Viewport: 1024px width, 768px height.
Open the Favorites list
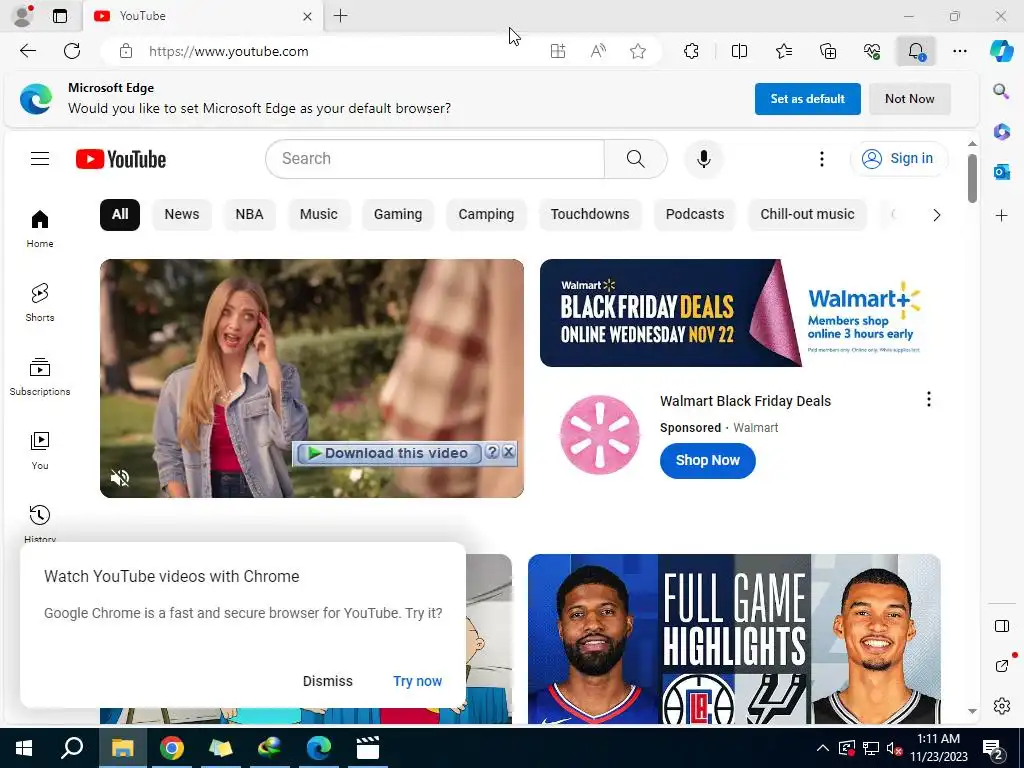click(784, 51)
